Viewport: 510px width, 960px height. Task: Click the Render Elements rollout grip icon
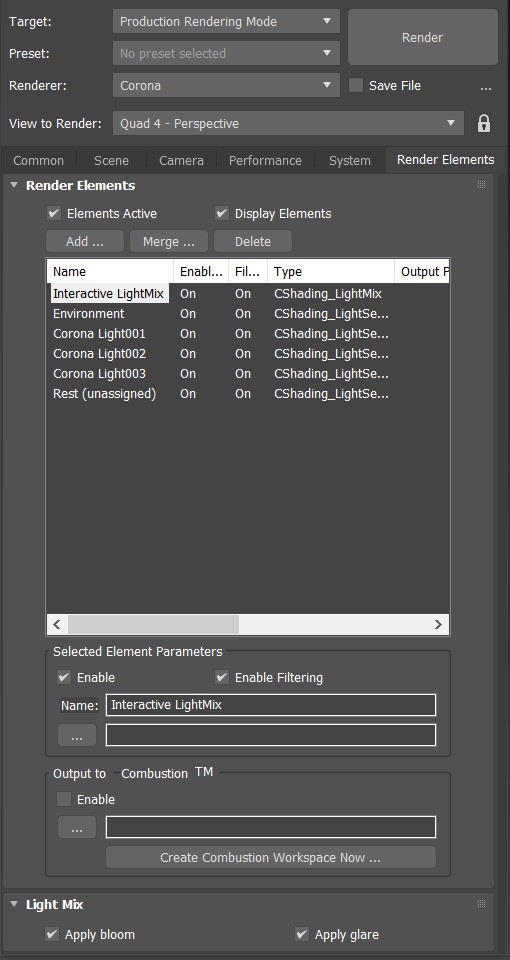[481, 185]
